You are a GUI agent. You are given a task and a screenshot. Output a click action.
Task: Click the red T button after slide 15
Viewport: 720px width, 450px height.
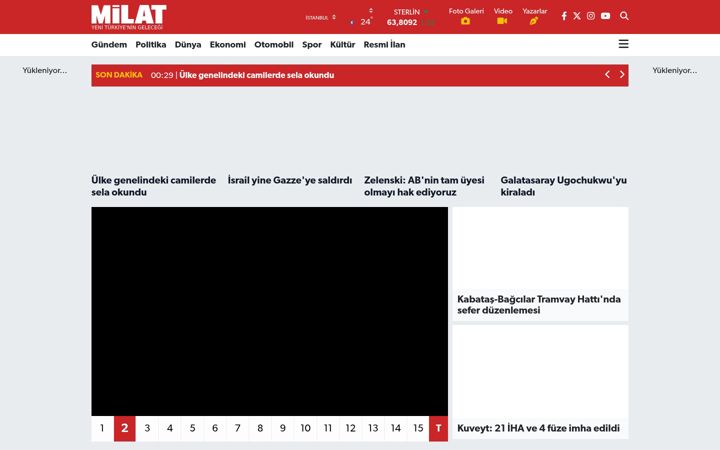pos(439,428)
